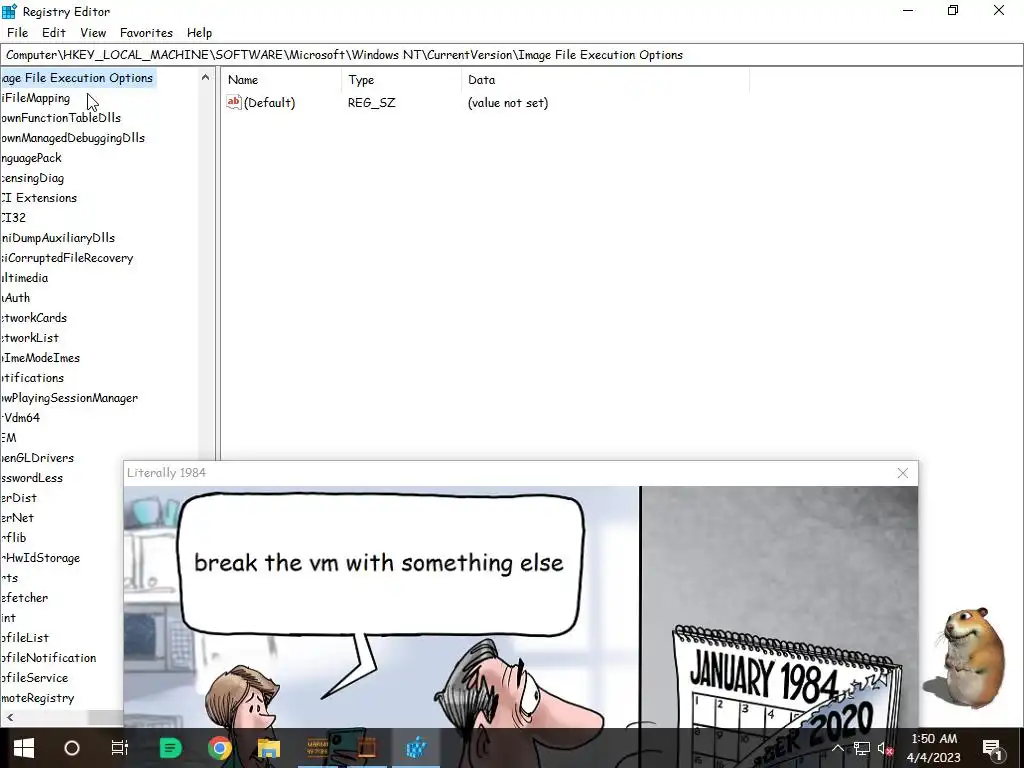Viewport: 1024px width, 768px height.
Task: Select the KnownManagedDebuggingDlls key
Action: [72, 138]
